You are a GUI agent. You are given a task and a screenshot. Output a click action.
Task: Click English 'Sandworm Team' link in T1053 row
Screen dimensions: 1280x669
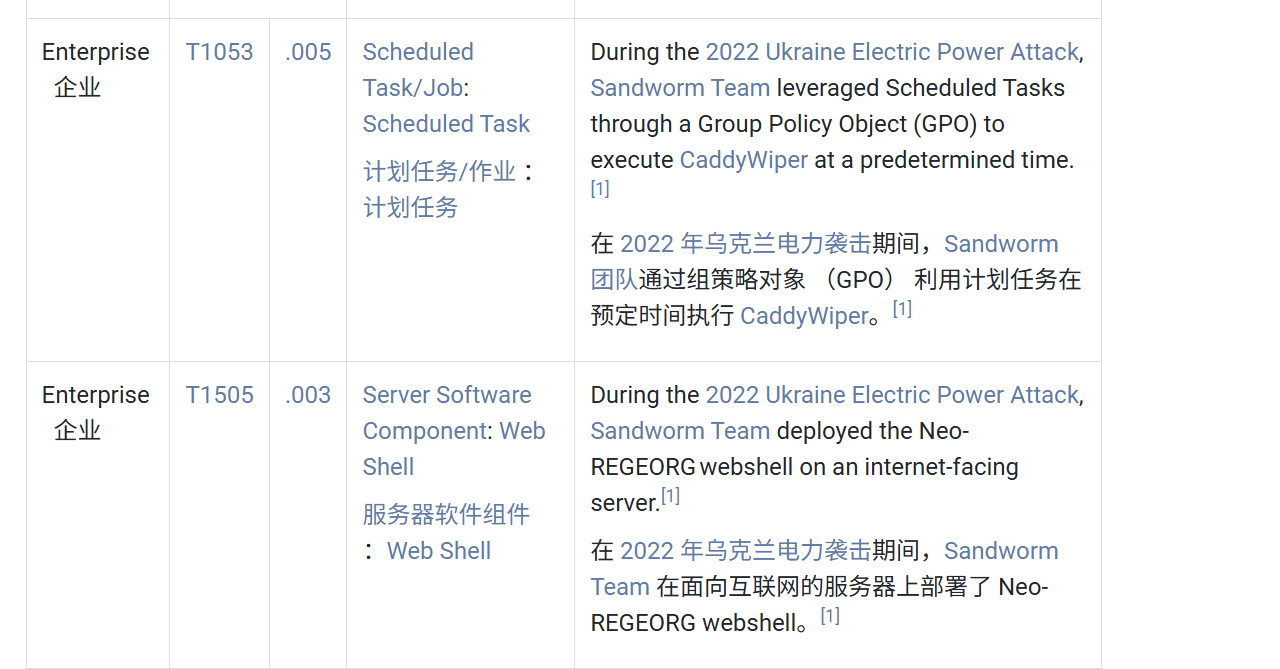[680, 88]
